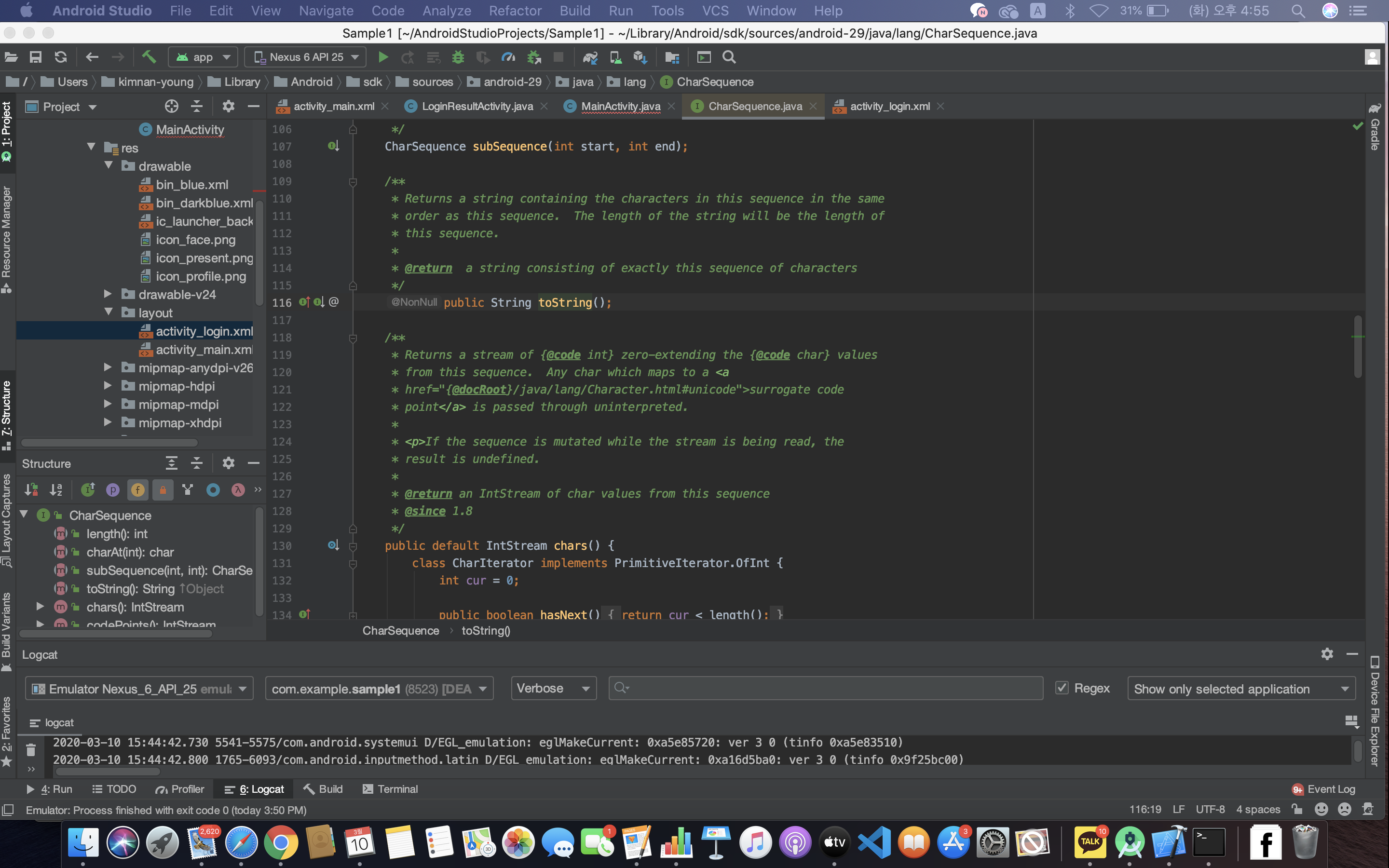Open Logcat settings gear icon
The width and height of the screenshot is (1389, 868).
pyautogui.click(x=1326, y=654)
